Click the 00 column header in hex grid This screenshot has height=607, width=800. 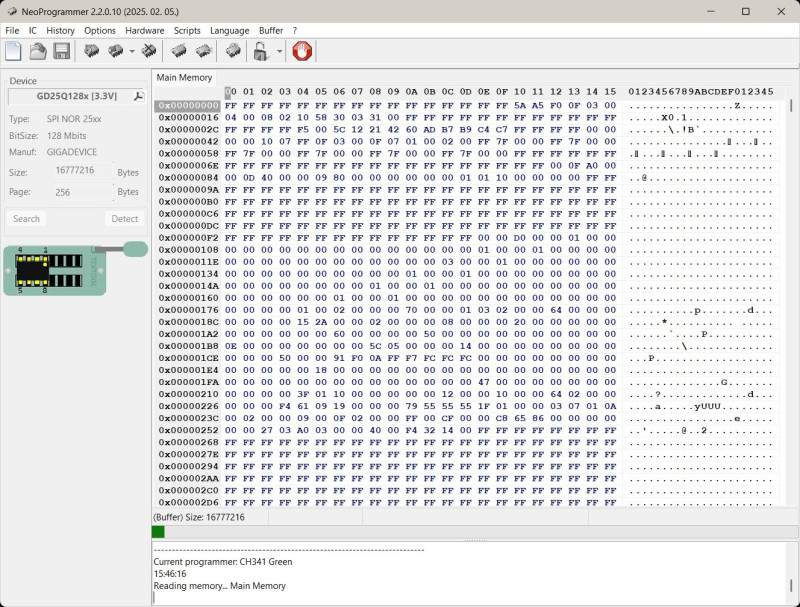pyautogui.click(x=231, y=92)
